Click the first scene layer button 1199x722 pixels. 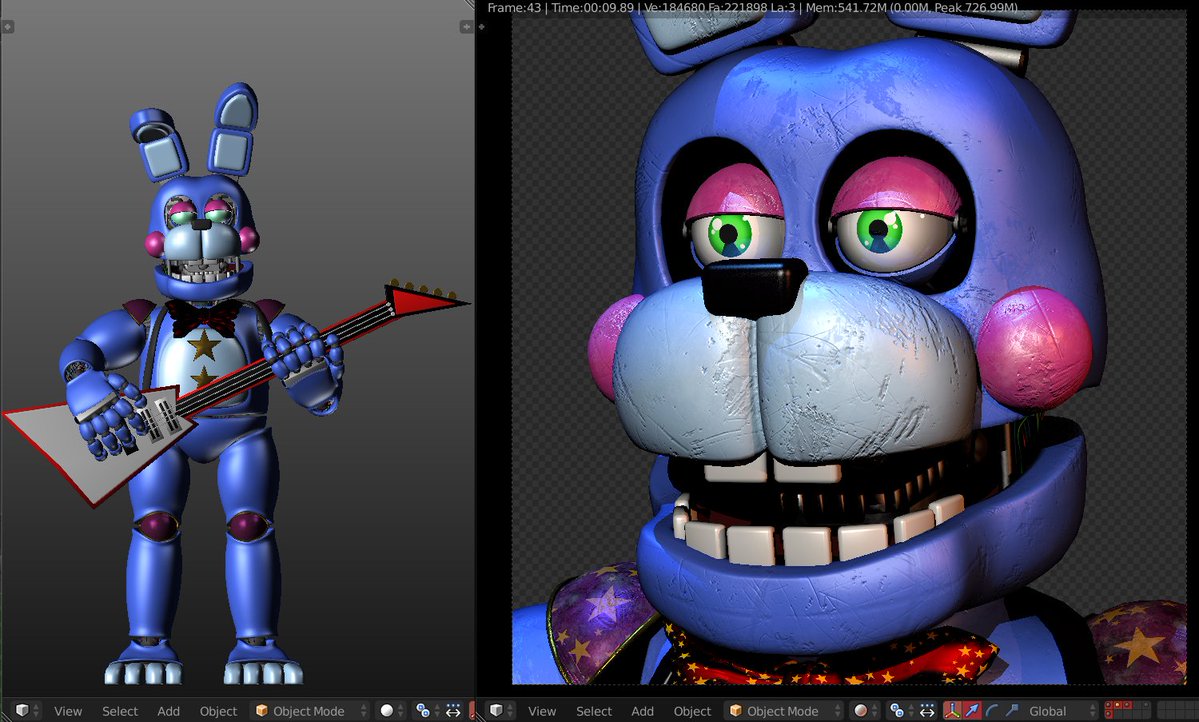(1109, 705)
